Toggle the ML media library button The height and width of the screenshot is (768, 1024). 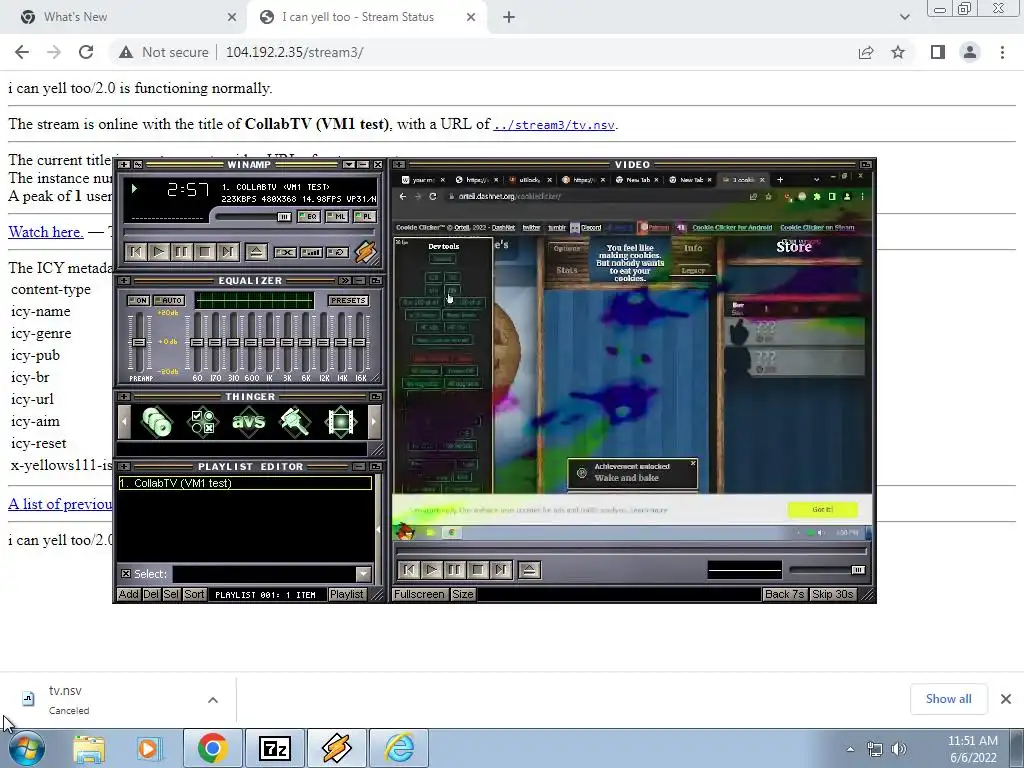pyautogui.click(x=336, y=217)
